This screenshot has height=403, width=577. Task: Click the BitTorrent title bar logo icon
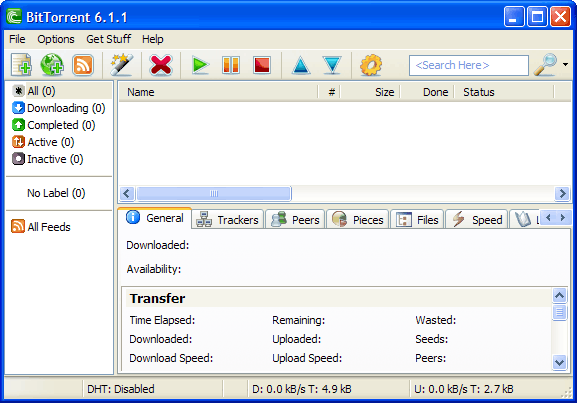[x=14, y=17]
